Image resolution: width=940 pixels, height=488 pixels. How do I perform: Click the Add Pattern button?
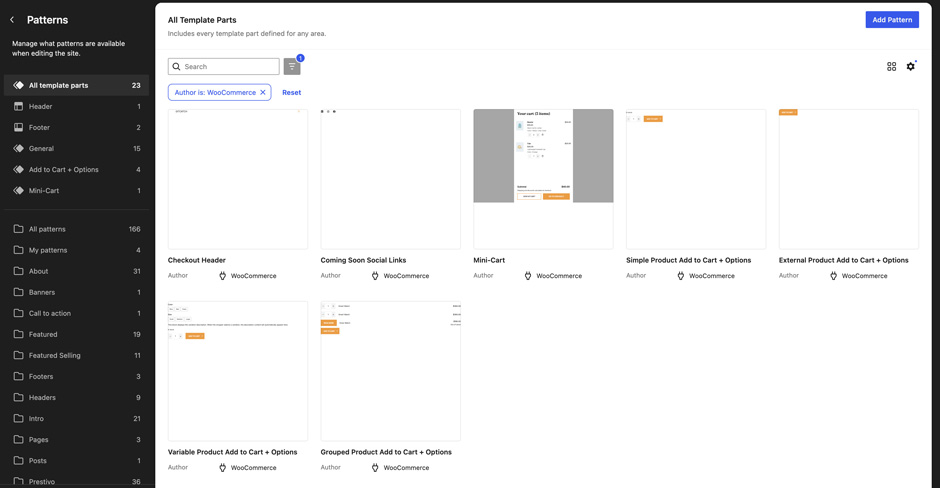[x=892, y=20]
